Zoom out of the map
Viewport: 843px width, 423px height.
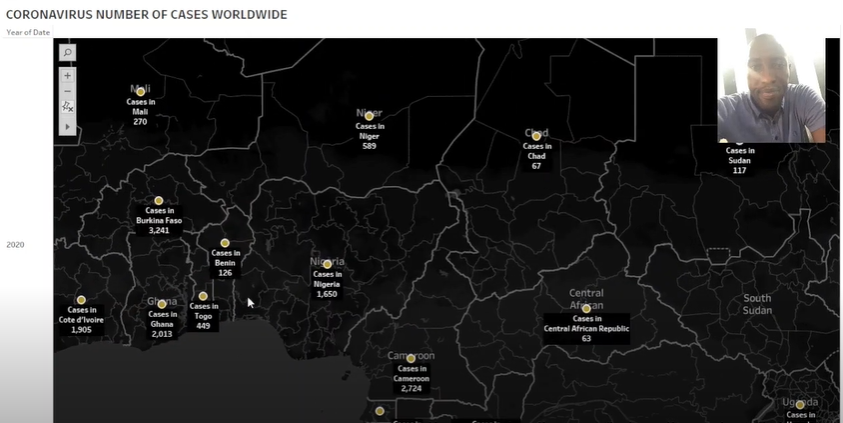click(68, 91)
